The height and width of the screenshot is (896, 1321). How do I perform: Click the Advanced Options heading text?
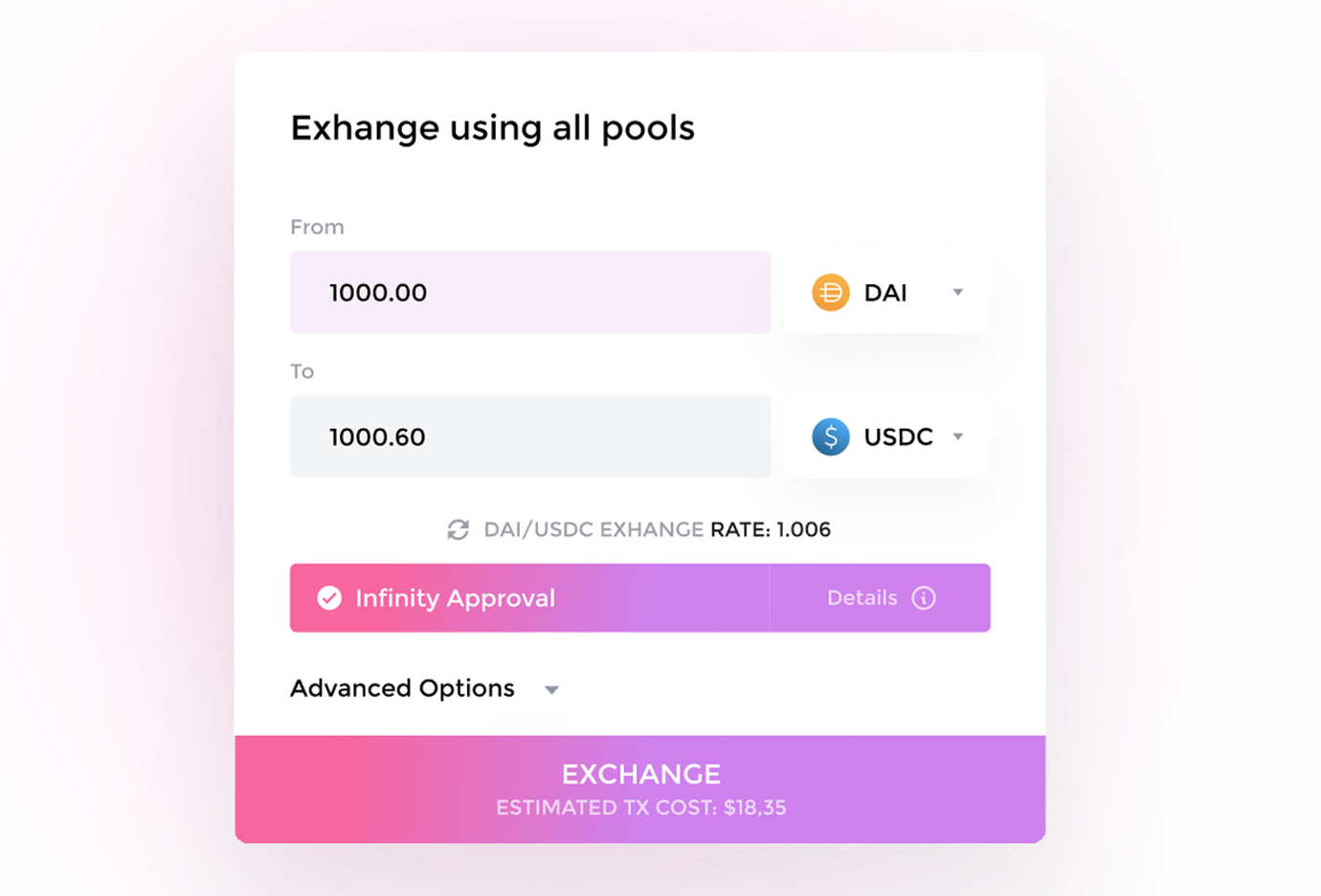(402, 688)
